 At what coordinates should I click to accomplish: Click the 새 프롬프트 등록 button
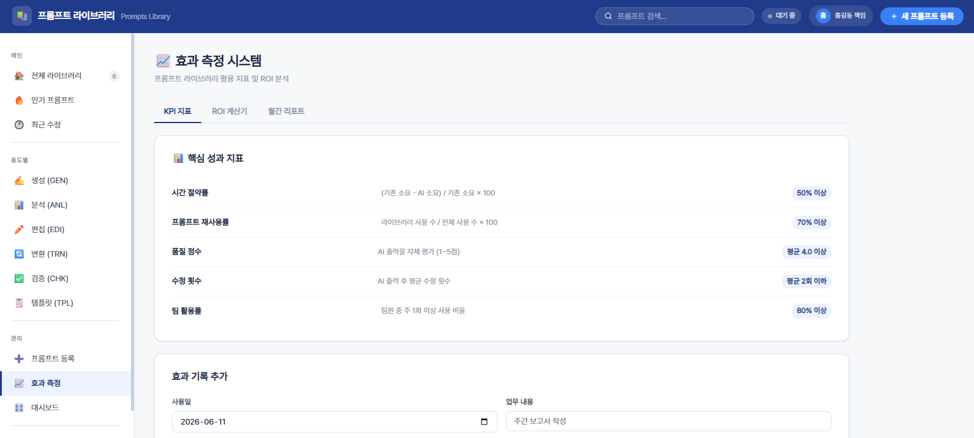[x=921, y=16]
